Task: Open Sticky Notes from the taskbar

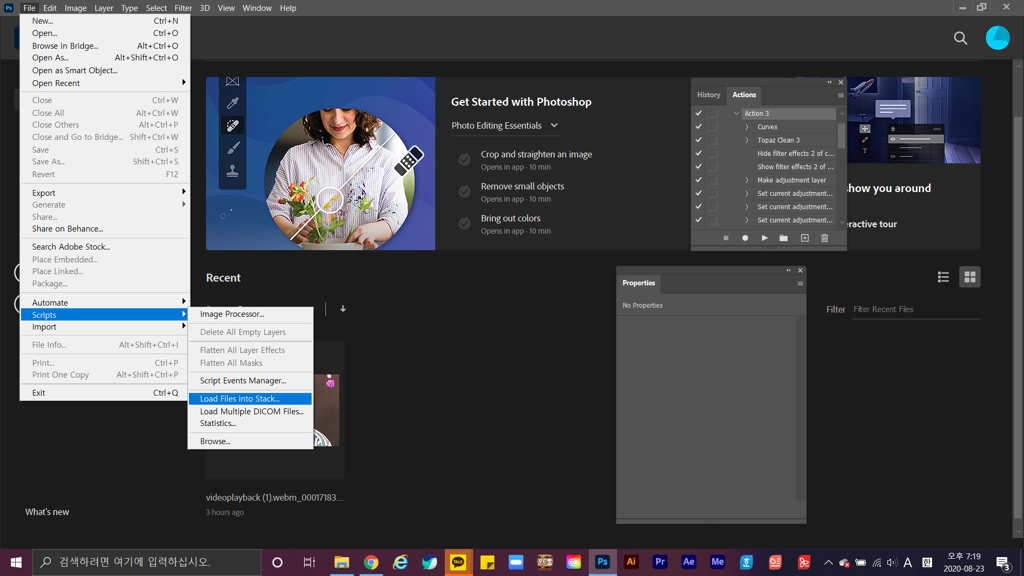Action: [x=487, y=562]
